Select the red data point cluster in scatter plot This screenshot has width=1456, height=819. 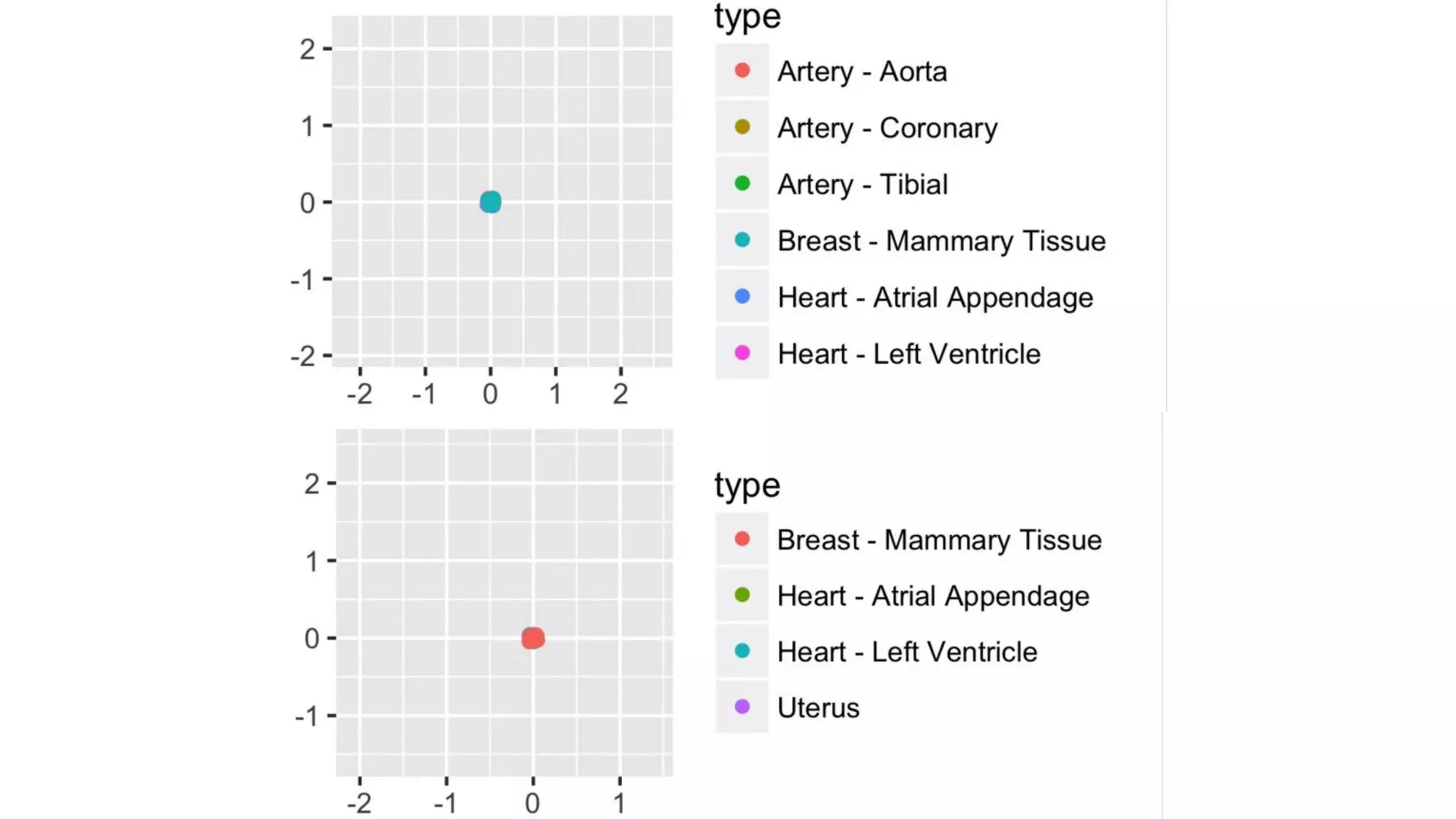tap(533, 638)
